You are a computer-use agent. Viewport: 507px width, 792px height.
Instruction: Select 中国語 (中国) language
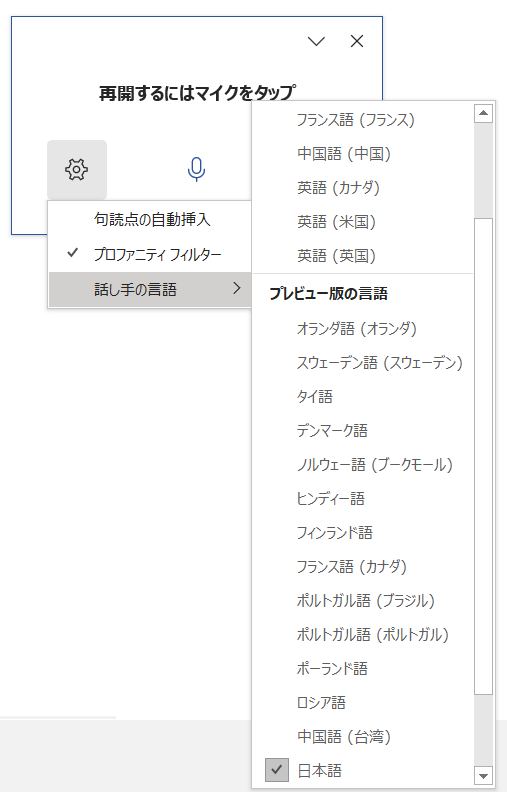click(363, 154)
